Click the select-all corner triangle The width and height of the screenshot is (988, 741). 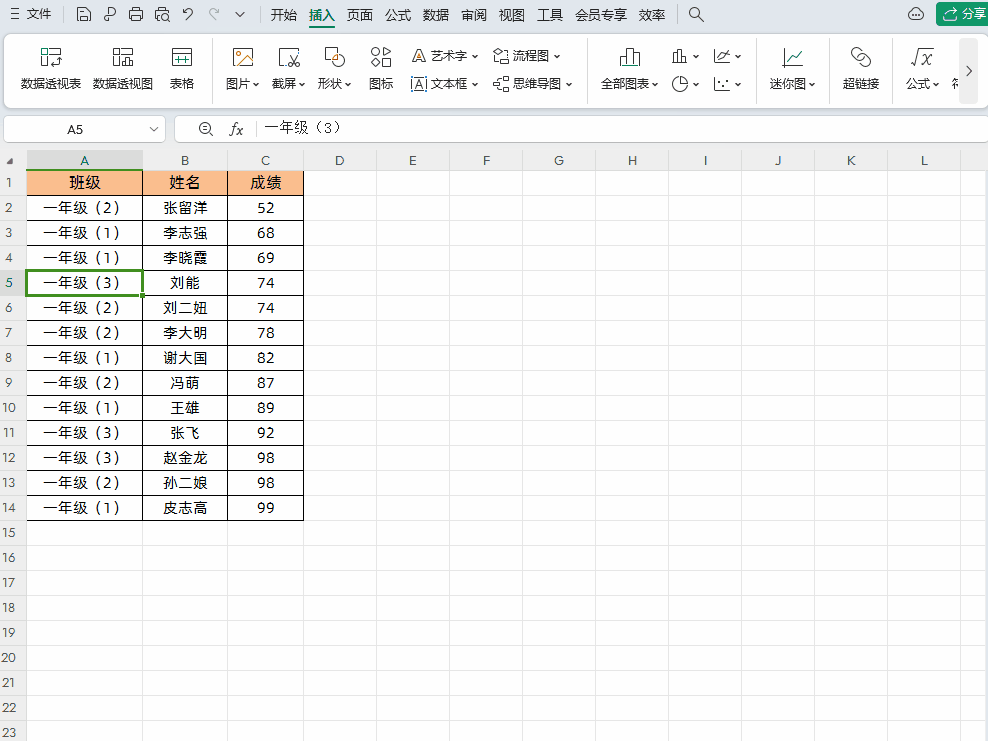(10, 161)
